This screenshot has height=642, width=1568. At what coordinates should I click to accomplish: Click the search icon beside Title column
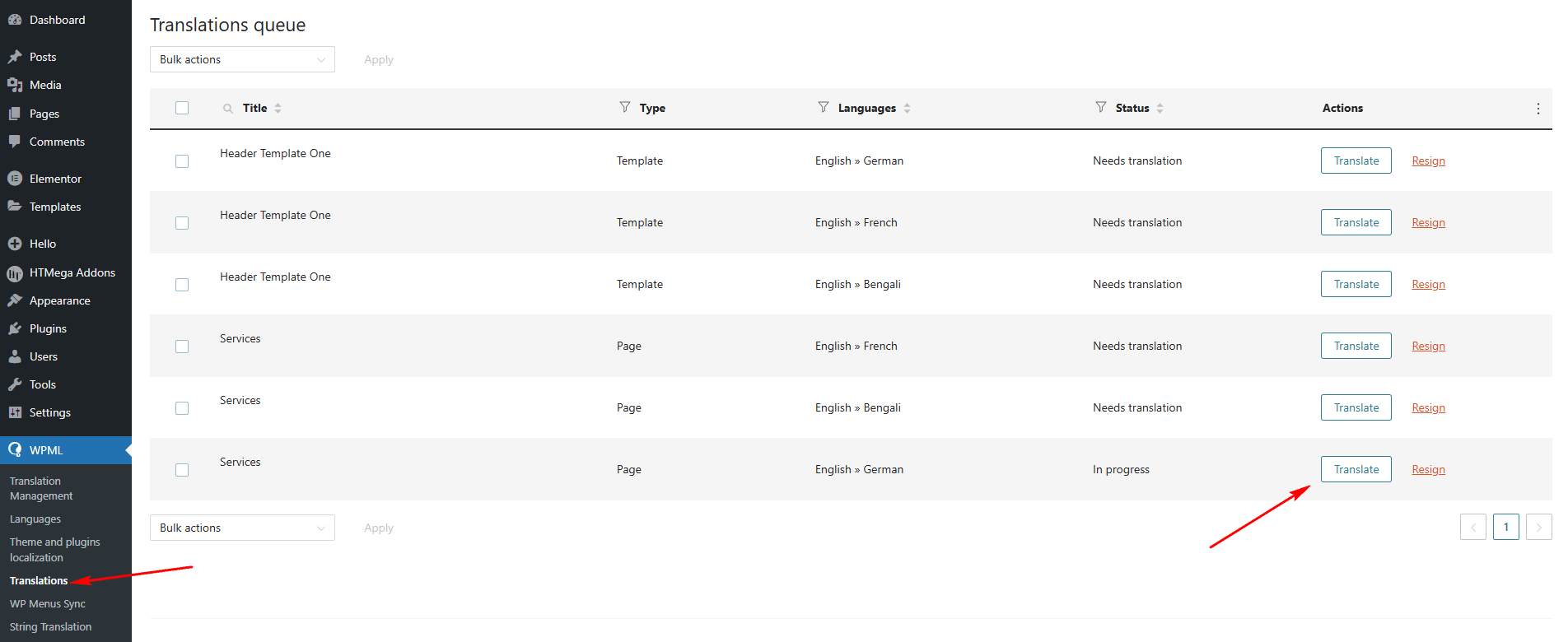(228, 109)
